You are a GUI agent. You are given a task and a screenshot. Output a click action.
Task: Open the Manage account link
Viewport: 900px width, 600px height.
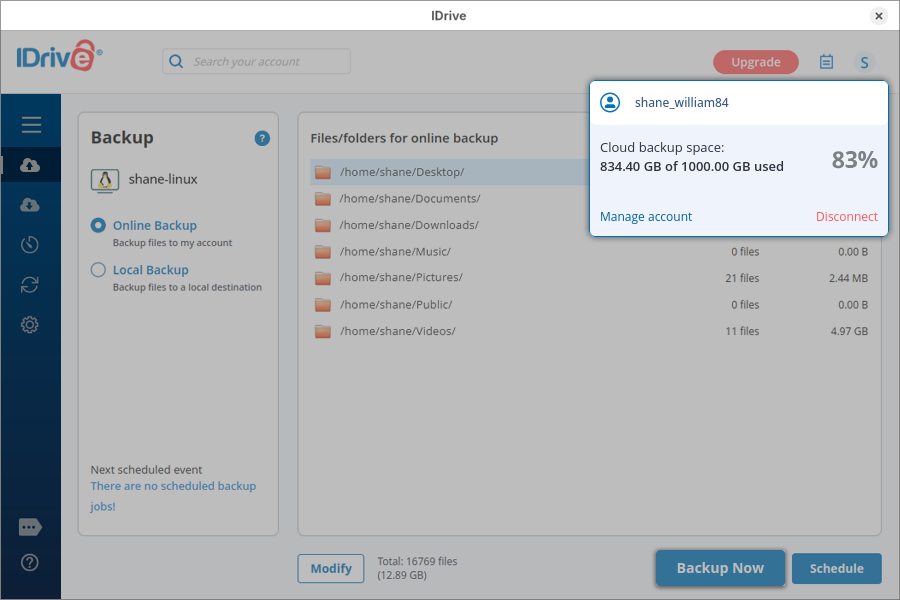pos(646,217)
